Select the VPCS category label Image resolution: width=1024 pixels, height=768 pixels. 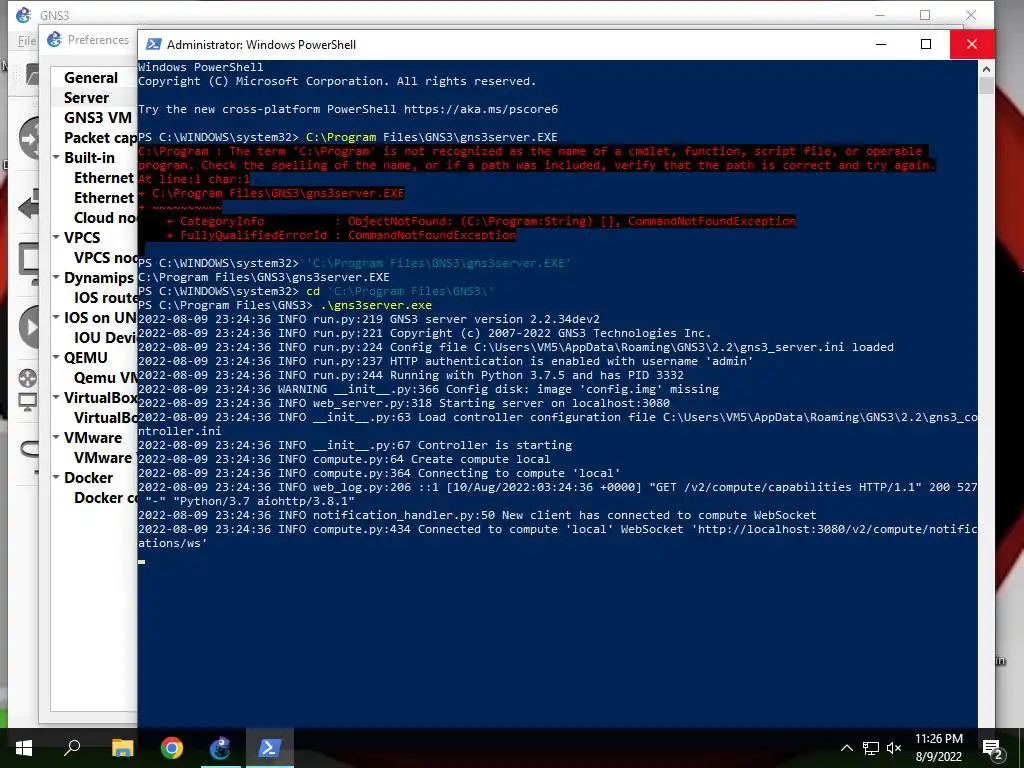click(x=82, y=238)
